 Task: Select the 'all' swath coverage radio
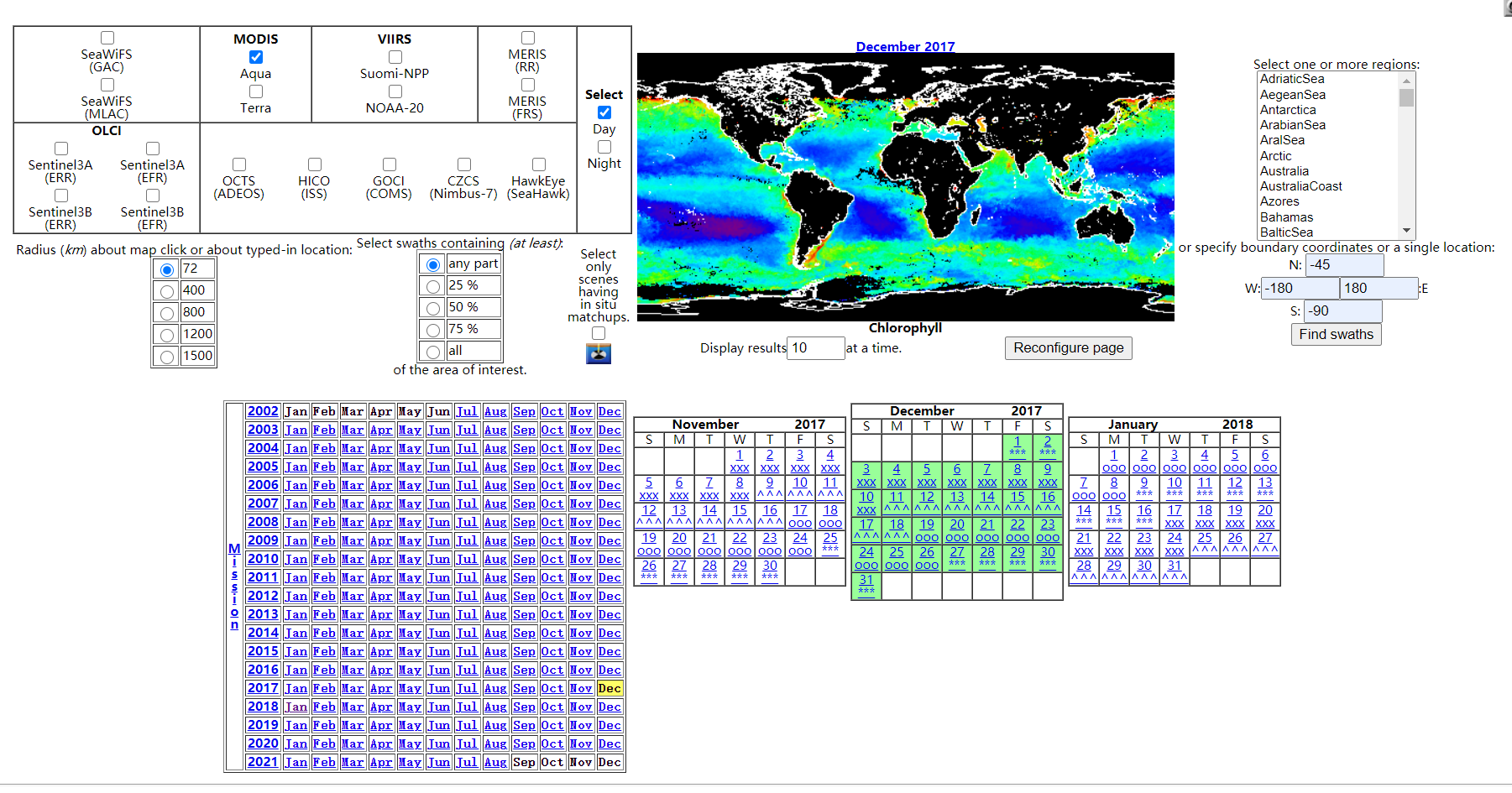click(x=433, y=352)
